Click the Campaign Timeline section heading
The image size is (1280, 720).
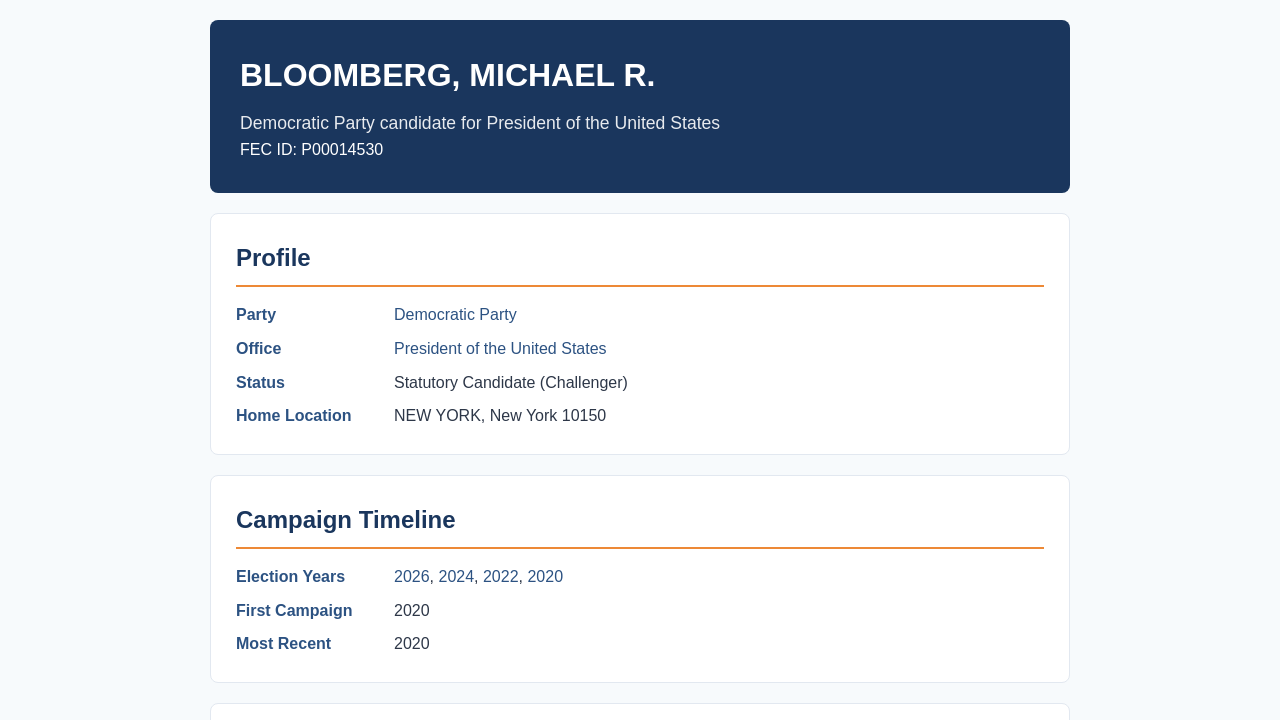(345, 520)
